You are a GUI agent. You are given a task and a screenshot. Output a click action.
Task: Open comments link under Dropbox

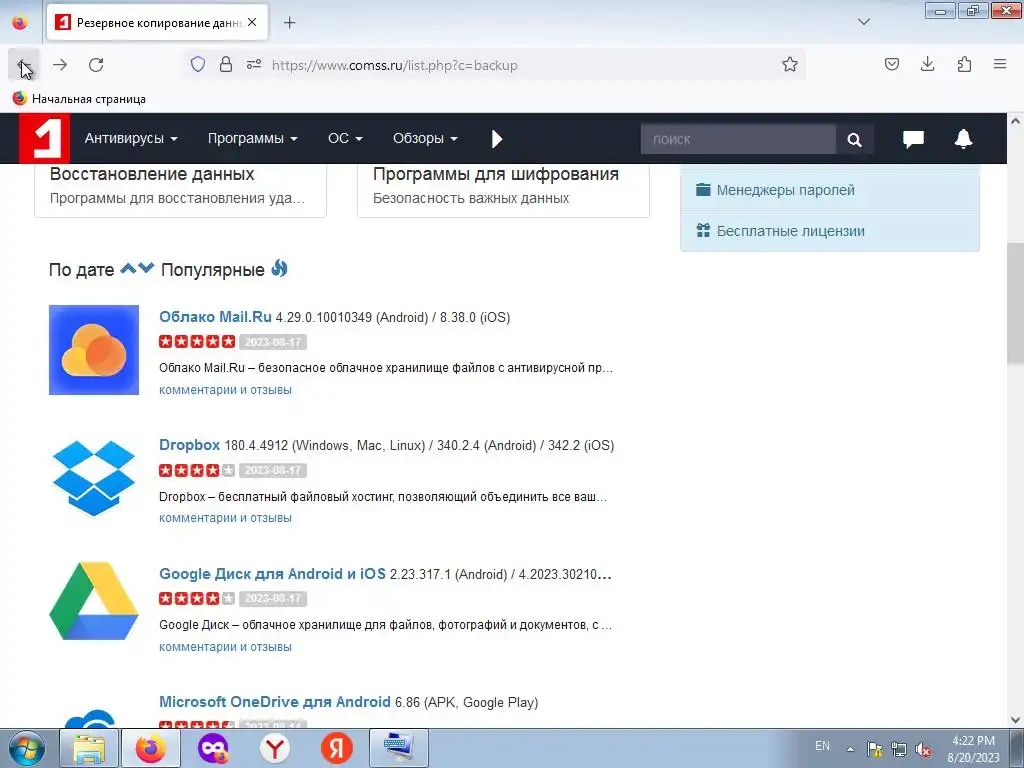[x=225, y=518]
